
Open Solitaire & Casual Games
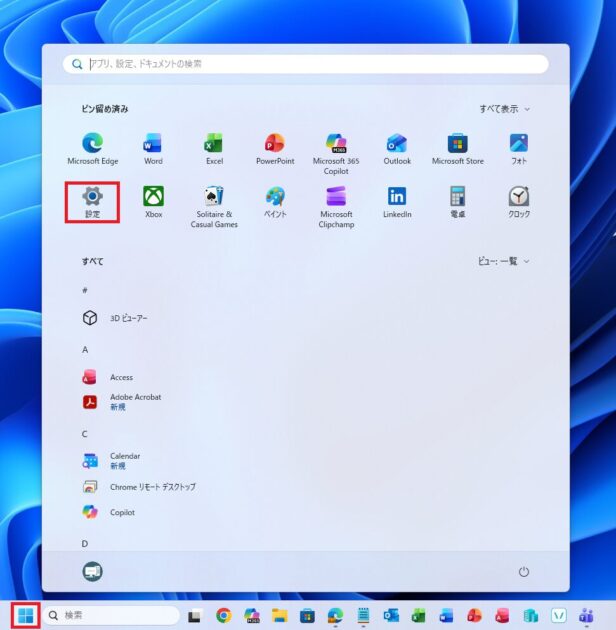[214, 207]
